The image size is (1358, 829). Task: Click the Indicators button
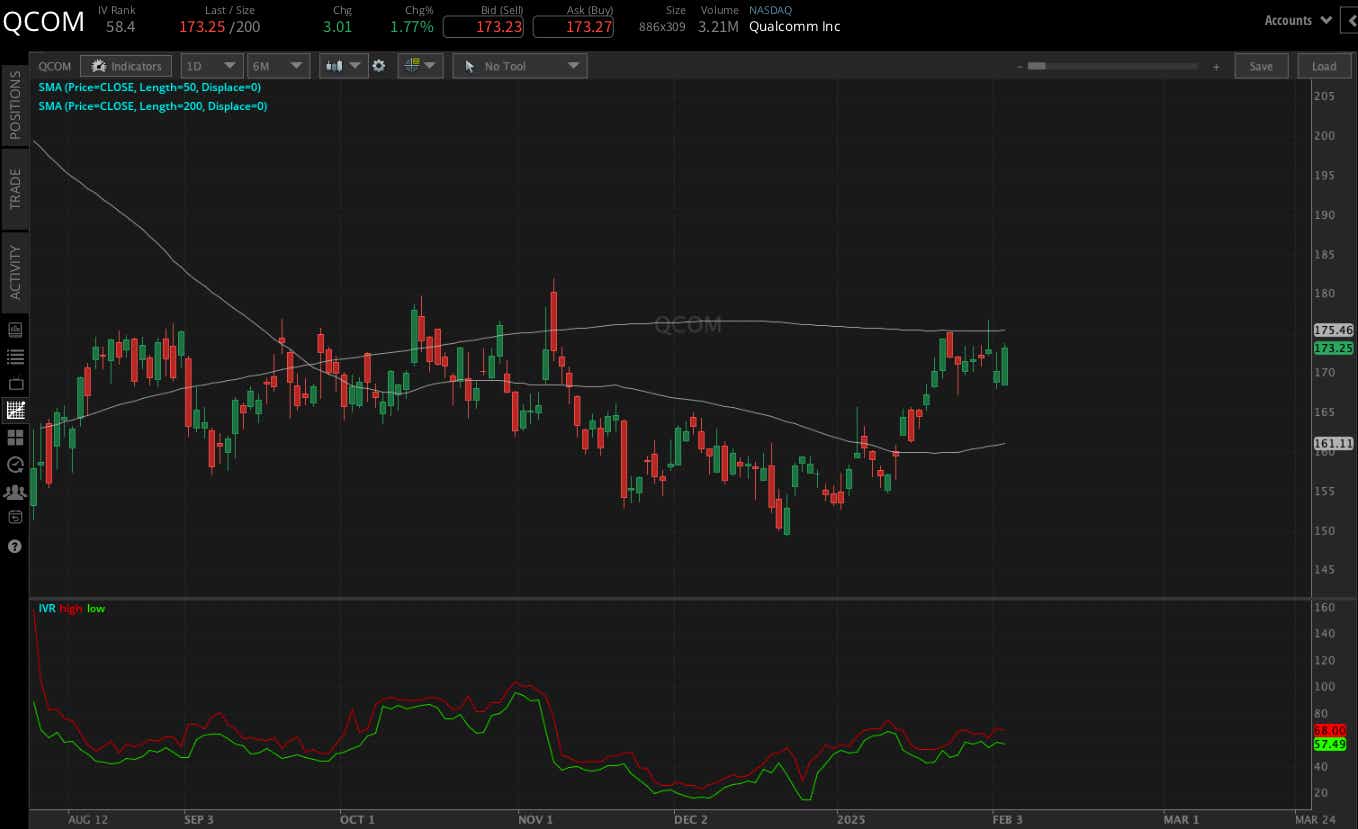click(126, 66)
